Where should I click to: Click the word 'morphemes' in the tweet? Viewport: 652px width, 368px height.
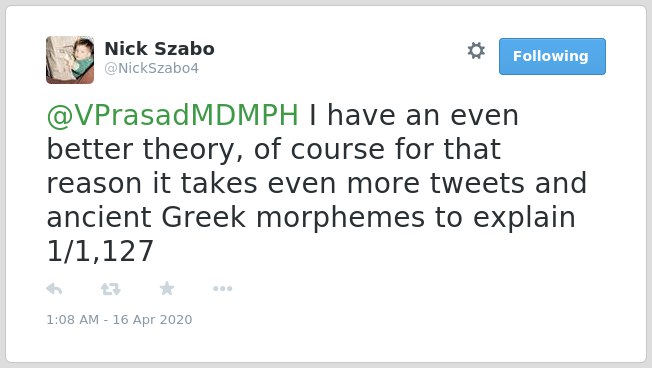coord(340,218)
